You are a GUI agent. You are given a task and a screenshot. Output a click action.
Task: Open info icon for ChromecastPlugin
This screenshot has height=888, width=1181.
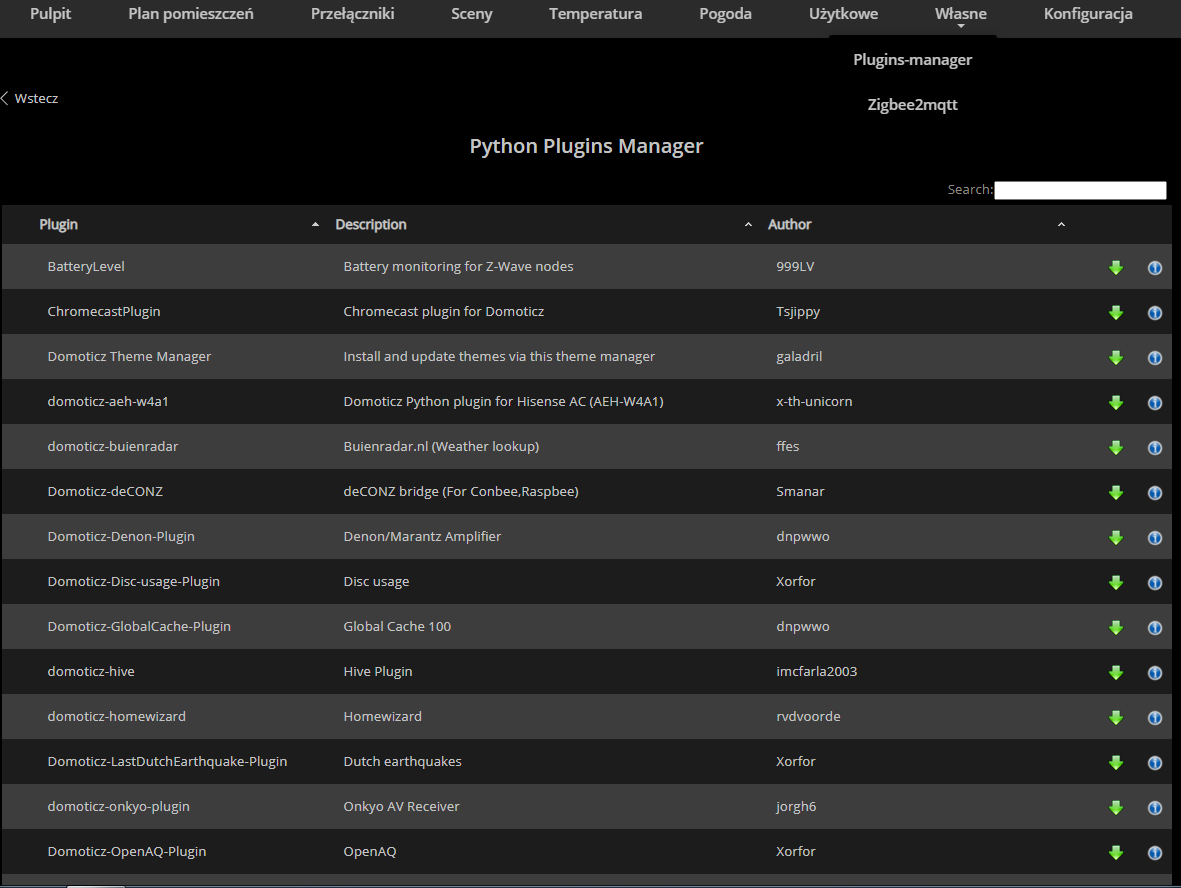(x=1154, y=313)
